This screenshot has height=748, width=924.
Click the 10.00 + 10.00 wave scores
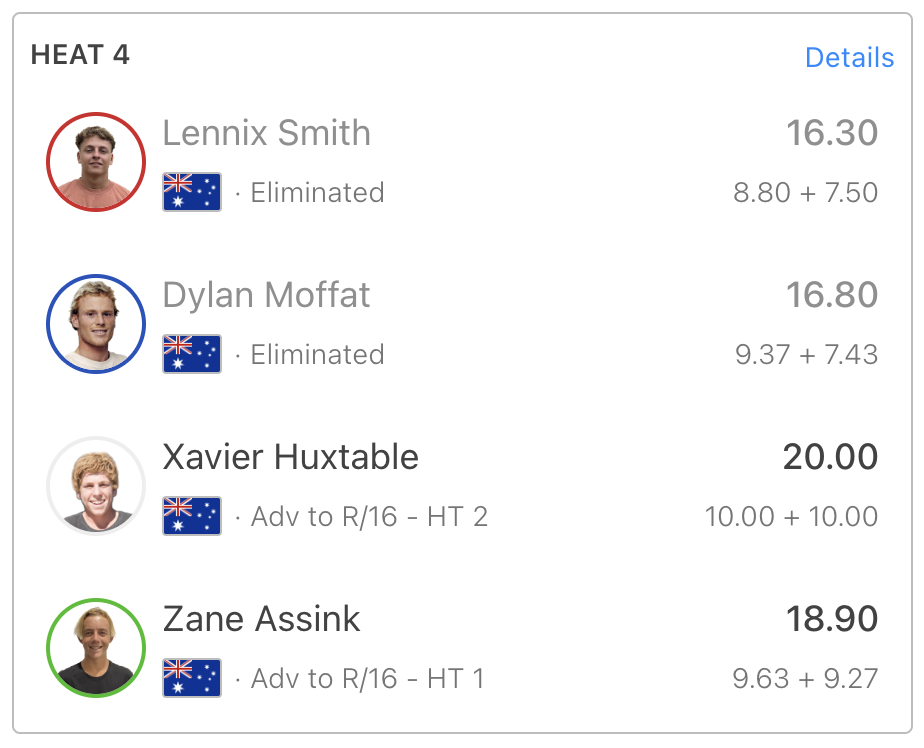pyautogui.click(x=791, y=516)
